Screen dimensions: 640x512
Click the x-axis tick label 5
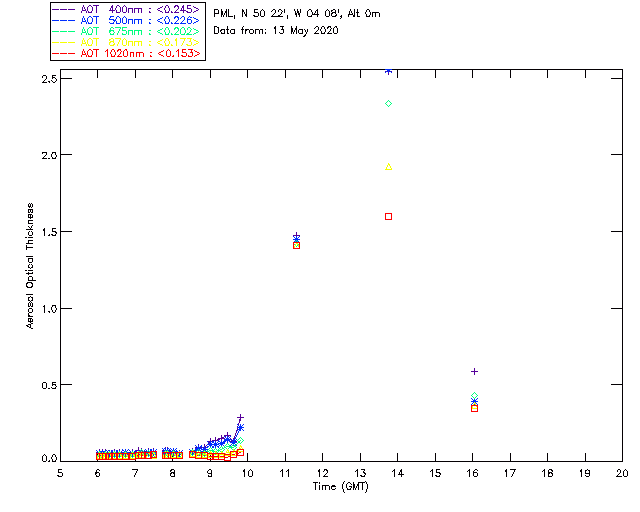(60, 473)
